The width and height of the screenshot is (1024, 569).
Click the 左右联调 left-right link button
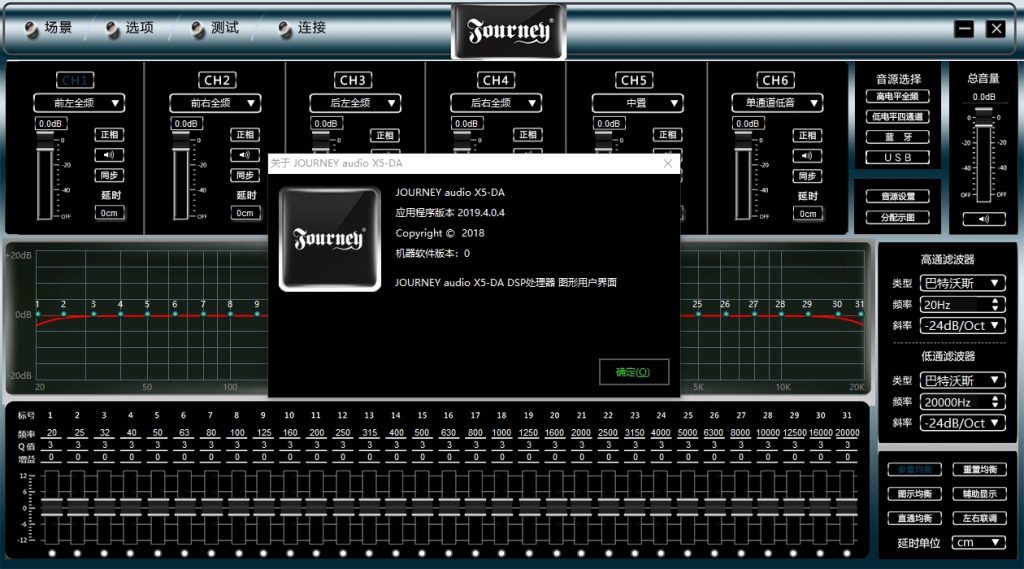(980, 518)
